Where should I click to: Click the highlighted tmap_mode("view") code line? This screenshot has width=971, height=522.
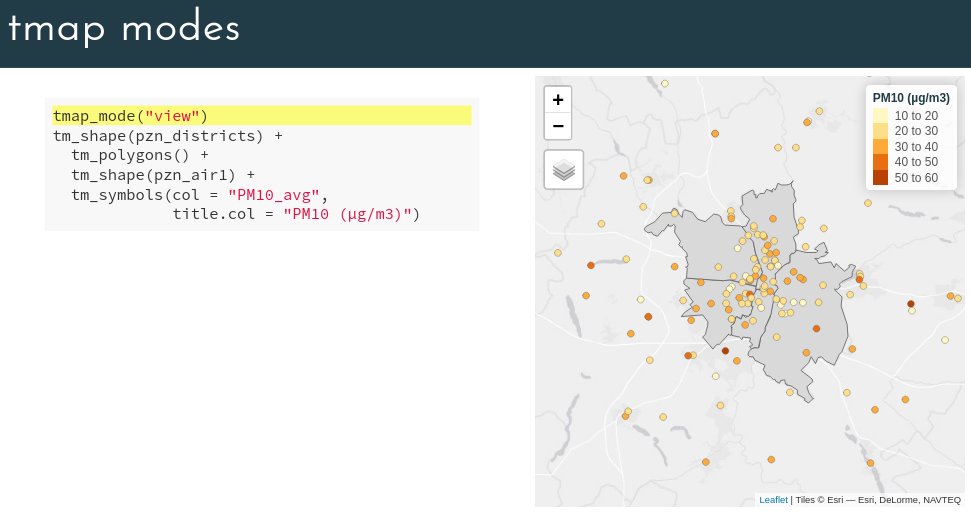(x=262, y=116)
